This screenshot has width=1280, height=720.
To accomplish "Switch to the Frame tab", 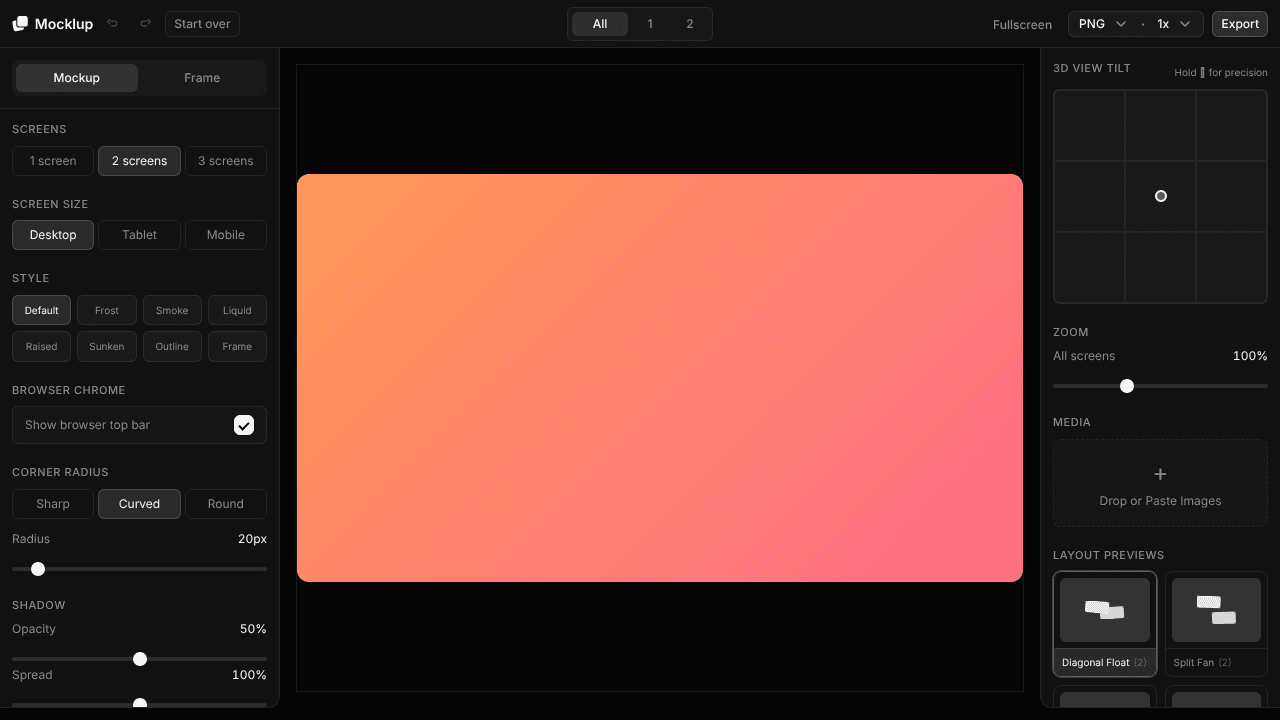I will coord(202,78).
